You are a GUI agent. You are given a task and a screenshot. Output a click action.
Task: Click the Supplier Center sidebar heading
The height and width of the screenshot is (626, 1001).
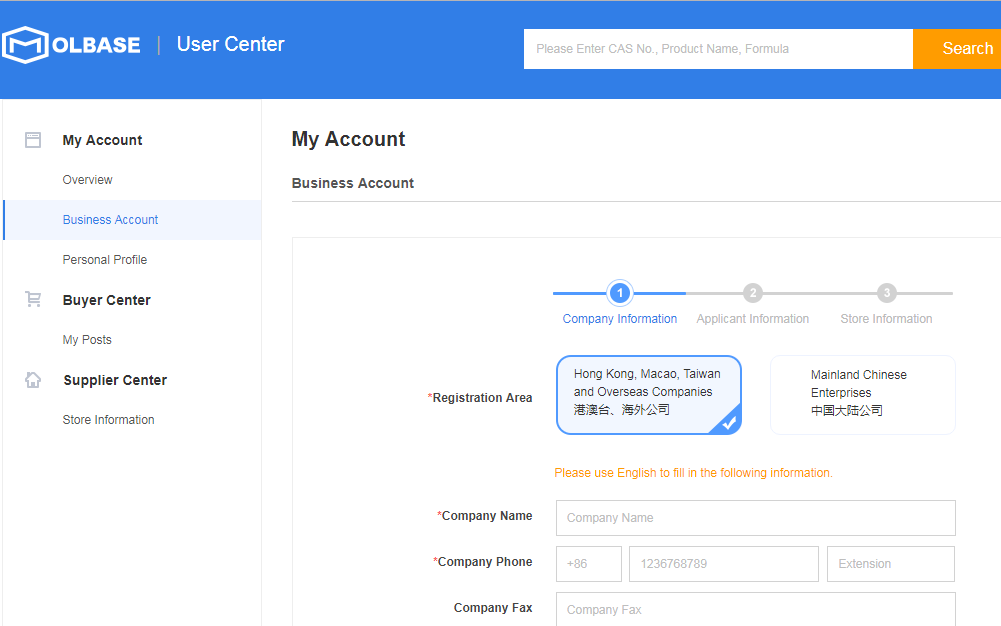(x=115, y=380)
